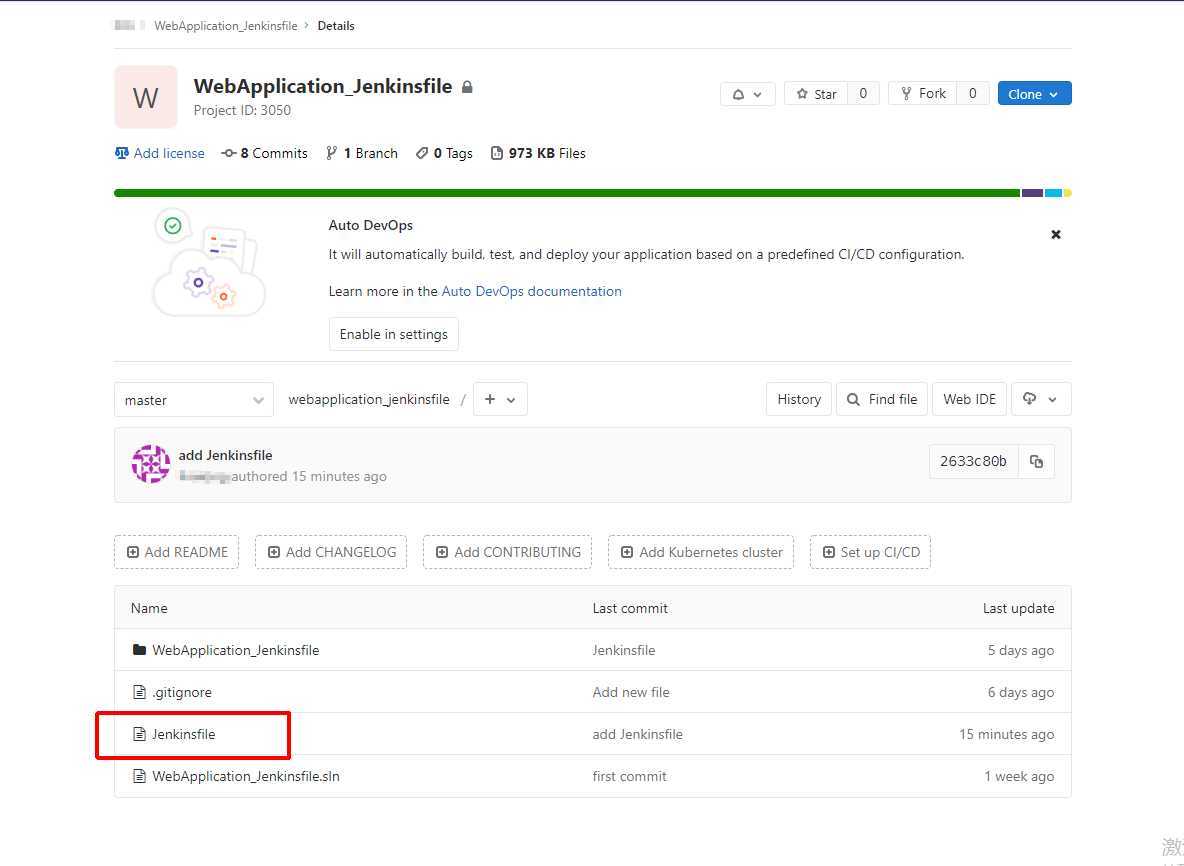
Task: Click the private lock icon beside project title
Action: coord(467,87)
